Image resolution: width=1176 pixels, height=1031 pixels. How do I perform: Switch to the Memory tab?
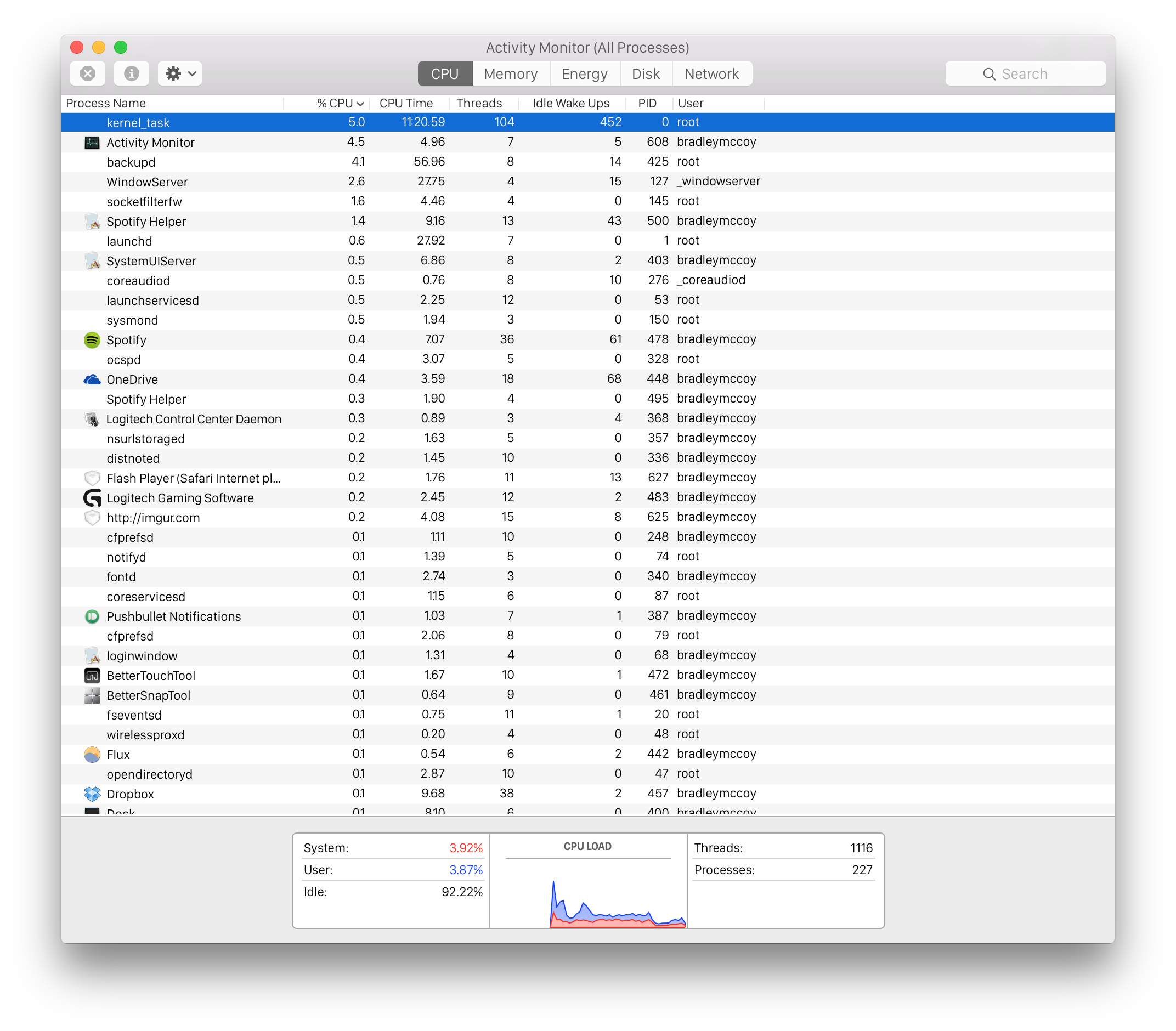coord(510,73)
